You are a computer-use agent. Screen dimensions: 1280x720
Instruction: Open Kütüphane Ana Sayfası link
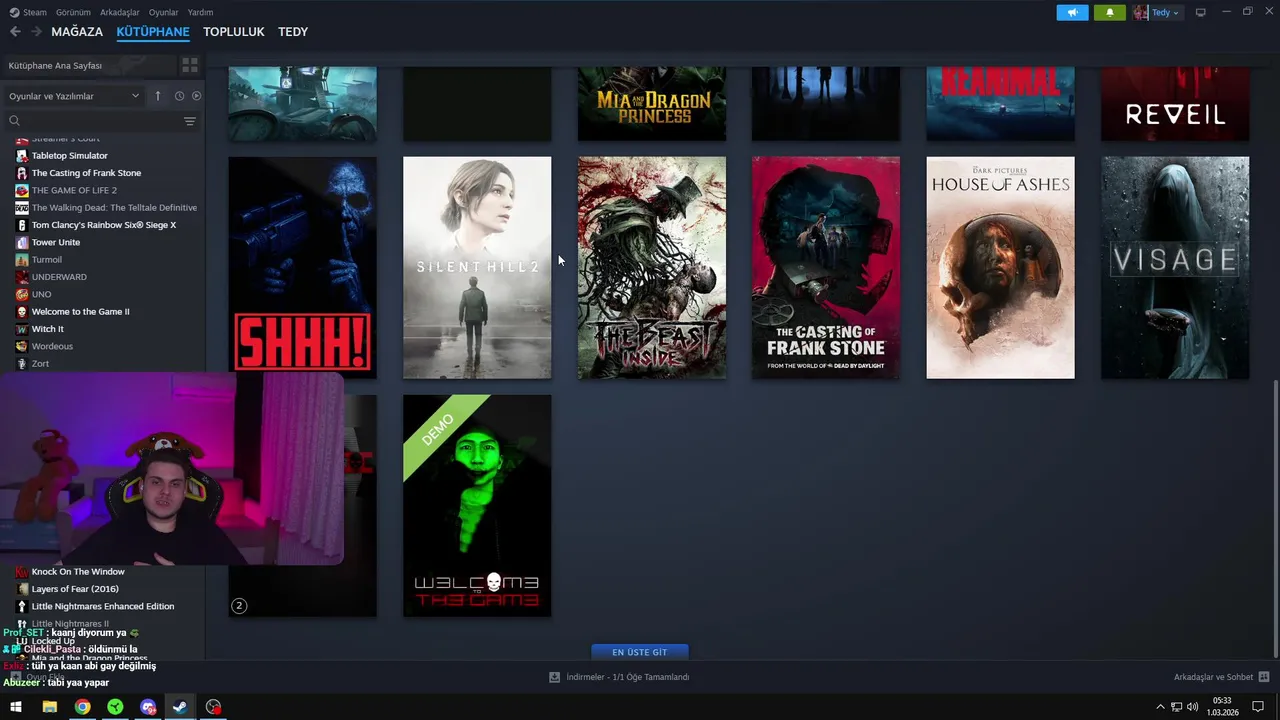55,65
